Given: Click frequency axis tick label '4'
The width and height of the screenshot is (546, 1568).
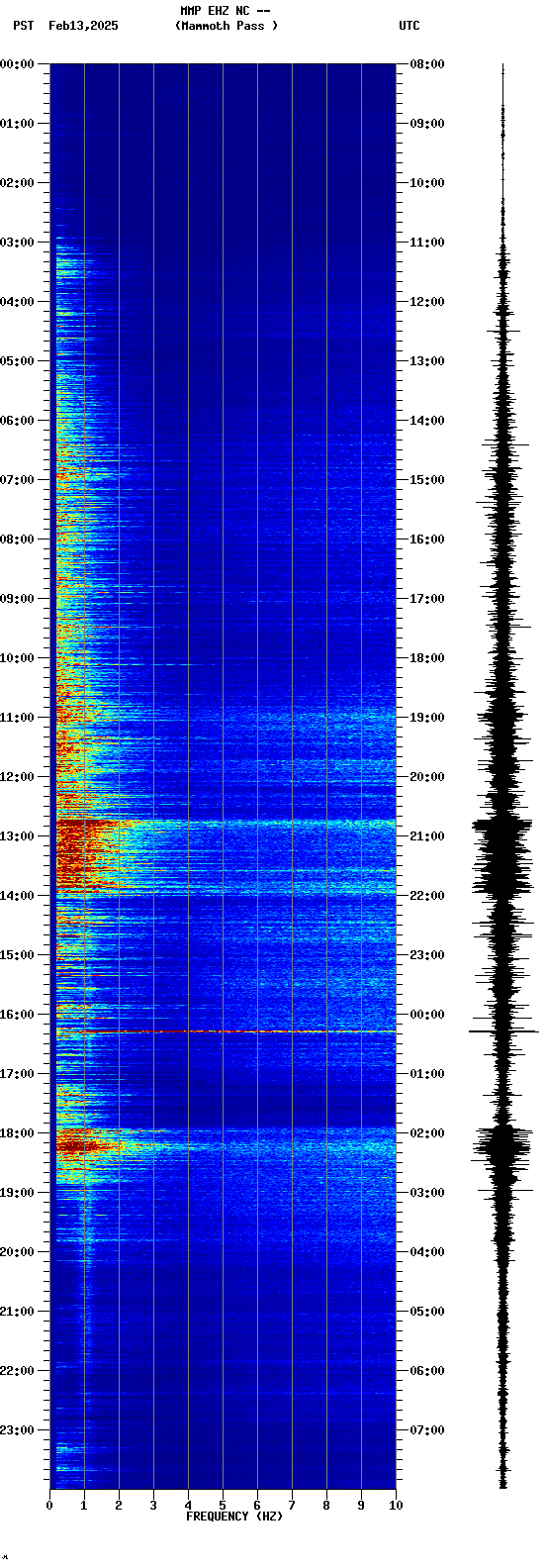Looking at the screenshot, I should [188, 1506].
